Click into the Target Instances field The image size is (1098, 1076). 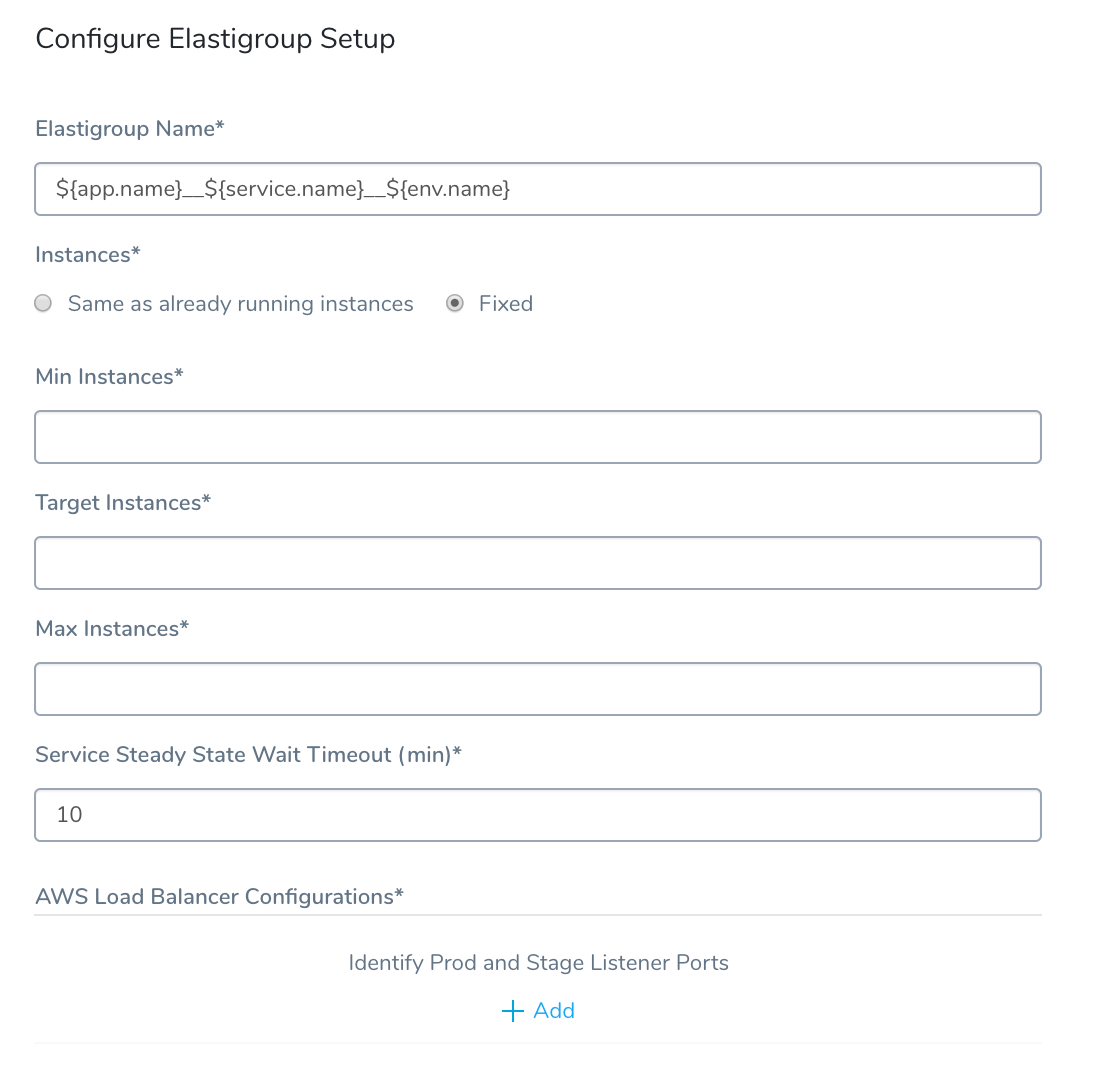click(x=538, y=563)
